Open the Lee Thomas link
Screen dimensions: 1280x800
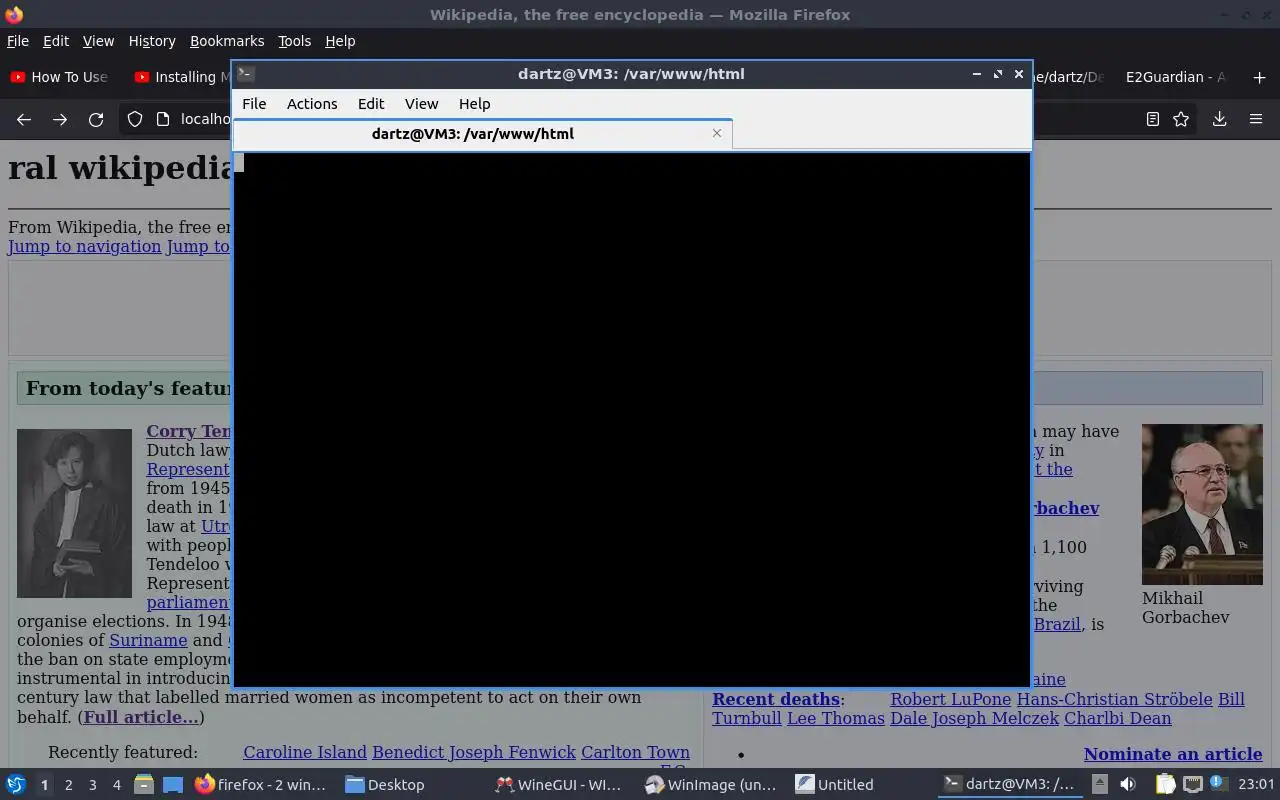pos(836,718)
